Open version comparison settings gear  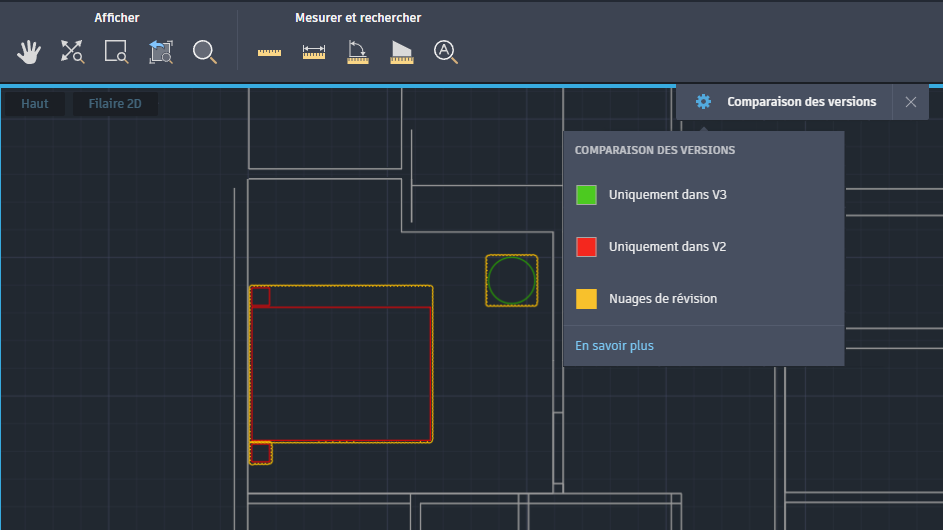pyautogui.click(x=703, y=102)
